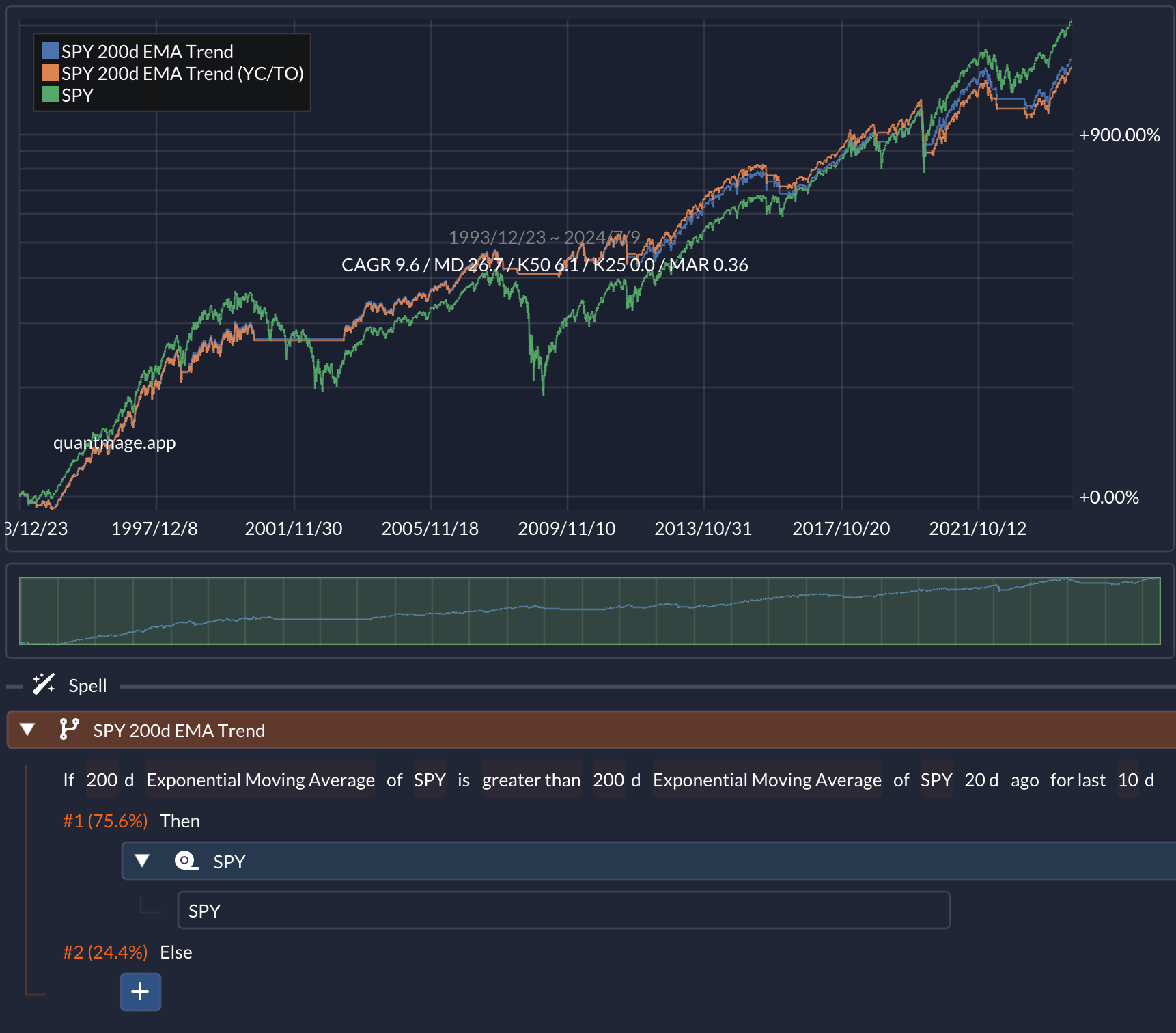Click the 1997/12/8 date axis label

(x=154, y=528)
